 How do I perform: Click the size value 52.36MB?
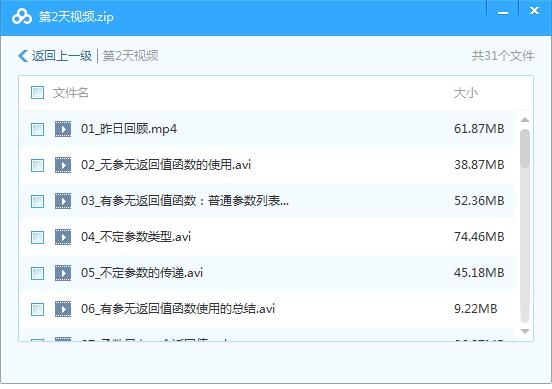click(x=479, y=201)
